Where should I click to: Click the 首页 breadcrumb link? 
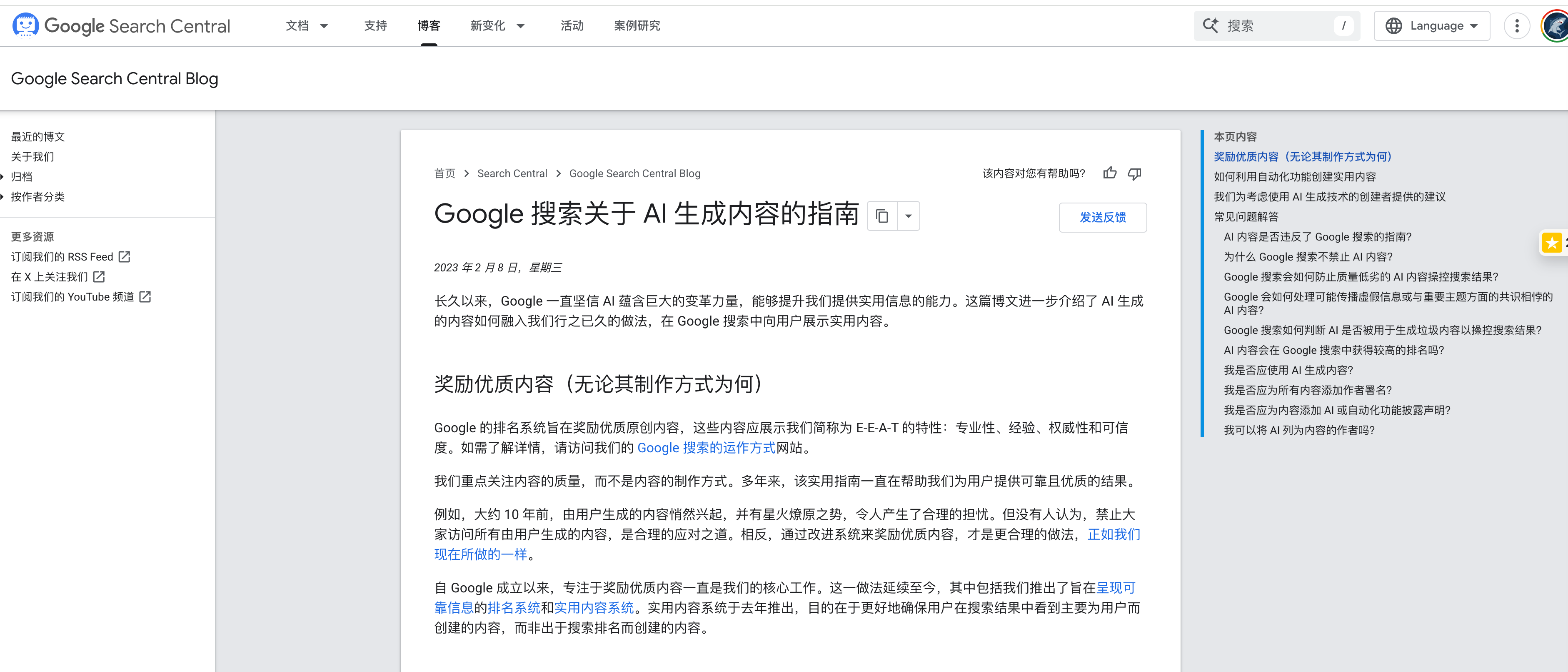(x=444, y=174)
